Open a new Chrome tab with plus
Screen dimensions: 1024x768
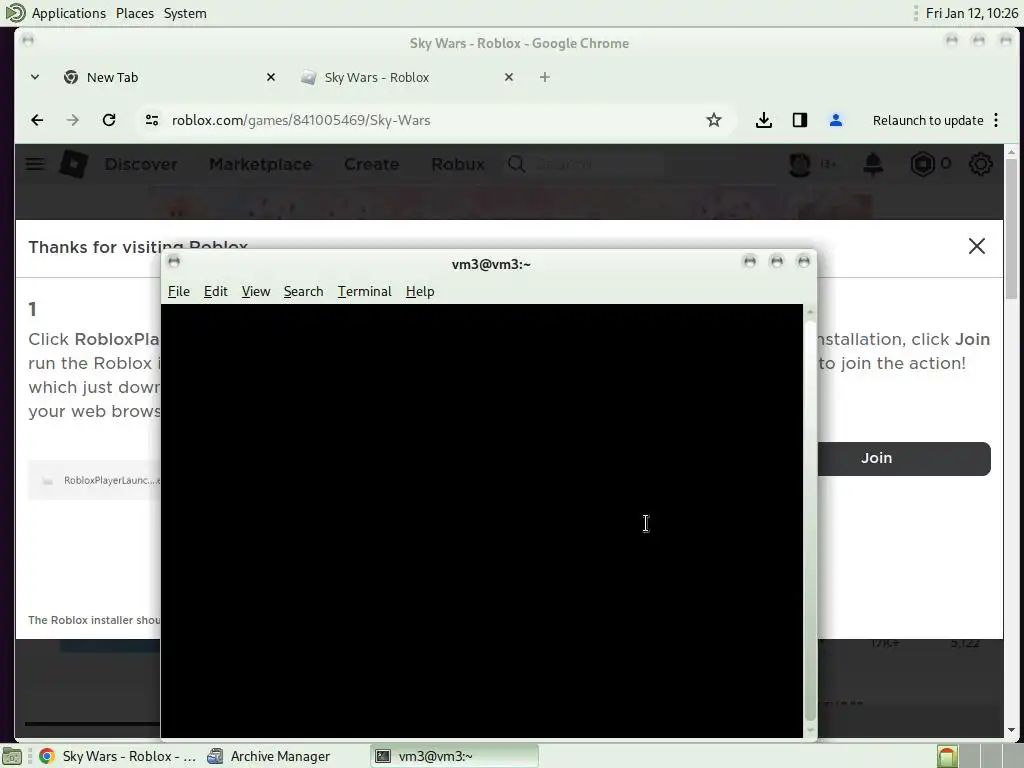(545, 77)
